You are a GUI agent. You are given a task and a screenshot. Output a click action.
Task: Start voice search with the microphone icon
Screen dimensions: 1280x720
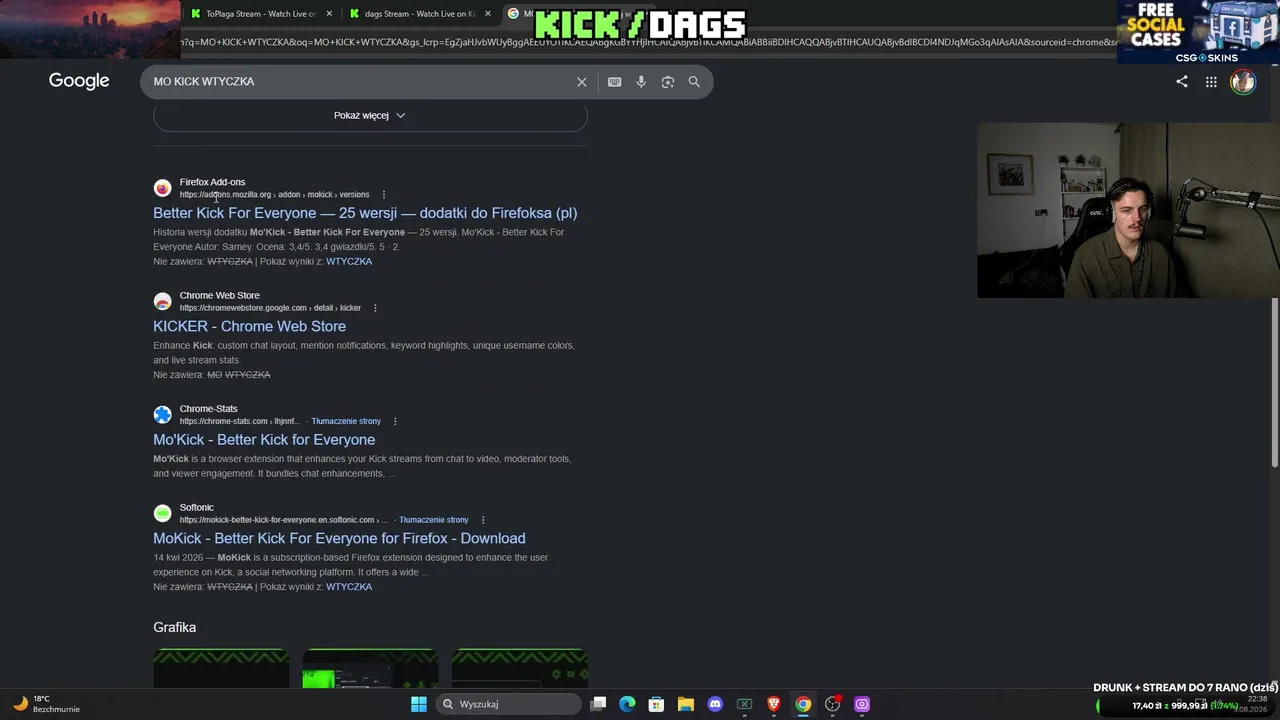tap(641, 82)
